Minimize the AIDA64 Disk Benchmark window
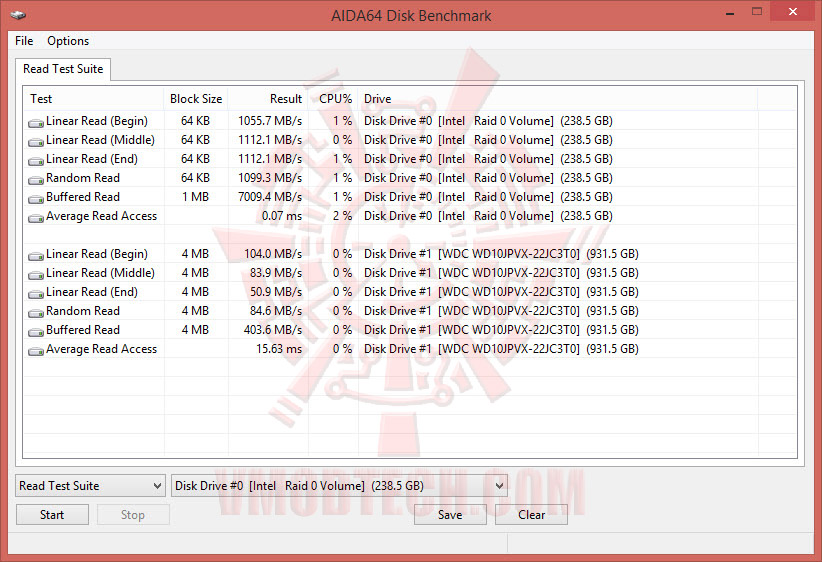 [730, 13]
